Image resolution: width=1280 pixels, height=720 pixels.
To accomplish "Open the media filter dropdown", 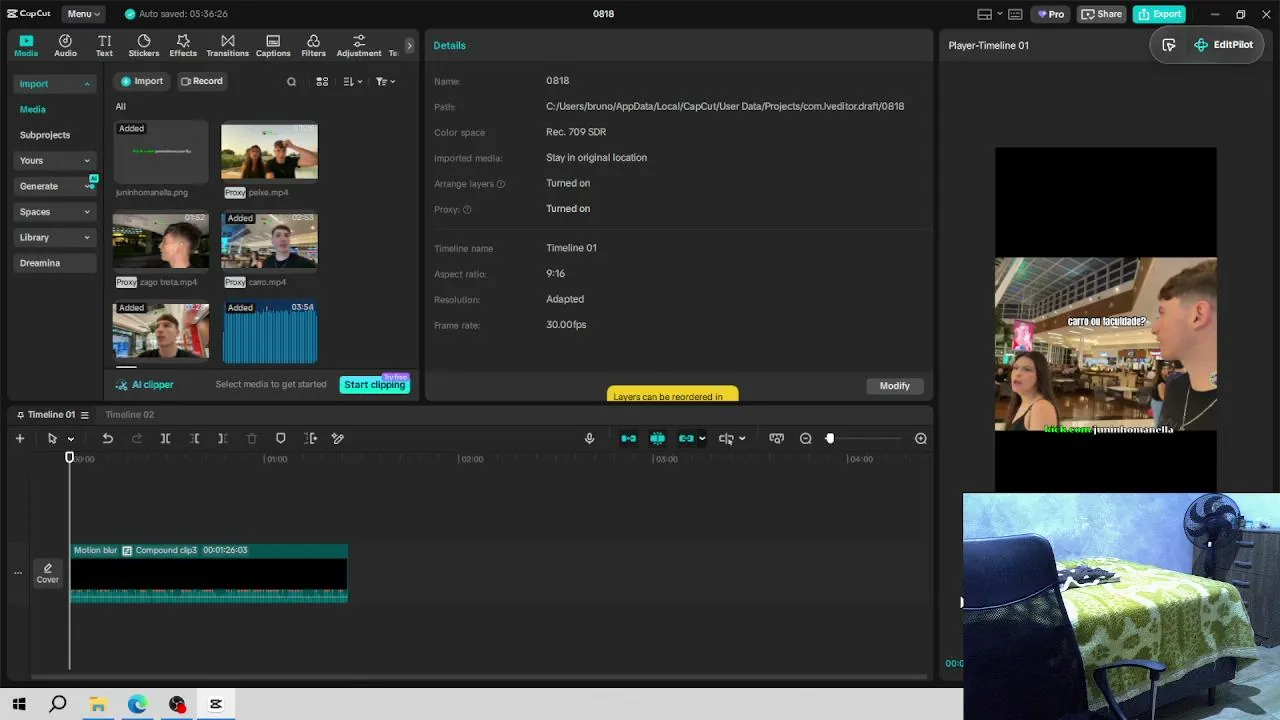I will point(385,82).
